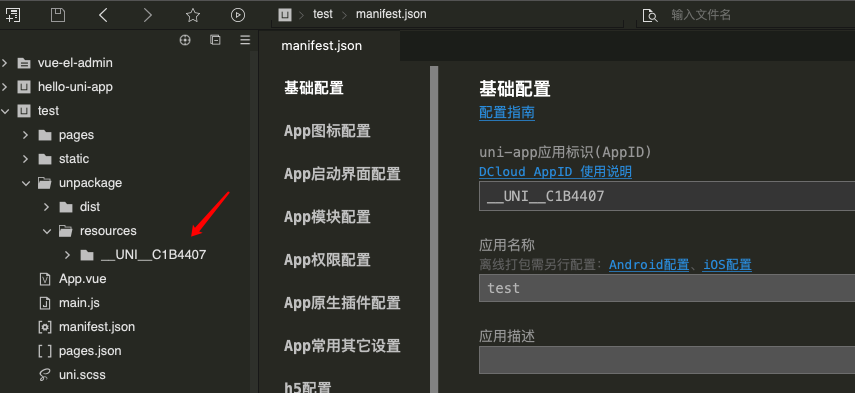
Task: Expand the __UNI__C1B4407 folder chevron
Action: (68, 255)
